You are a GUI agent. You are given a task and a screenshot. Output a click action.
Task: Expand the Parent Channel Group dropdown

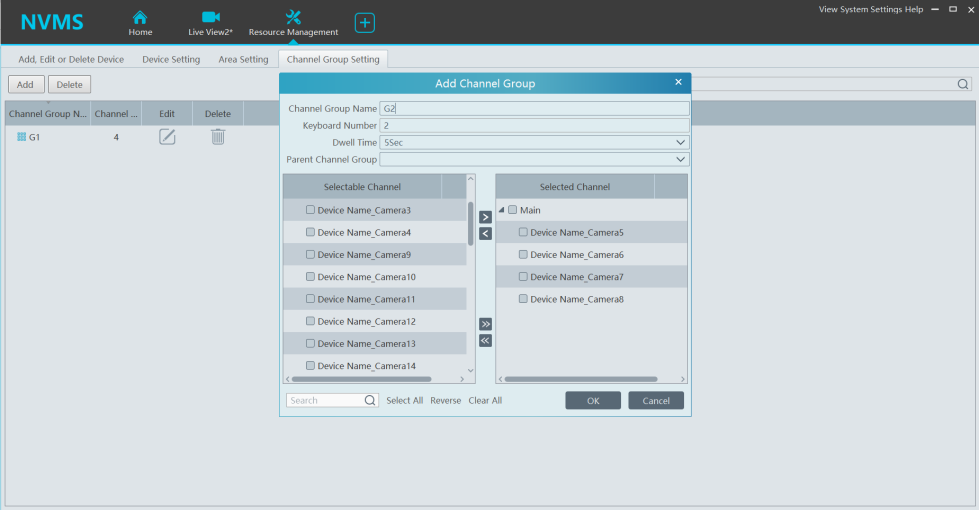534,159
